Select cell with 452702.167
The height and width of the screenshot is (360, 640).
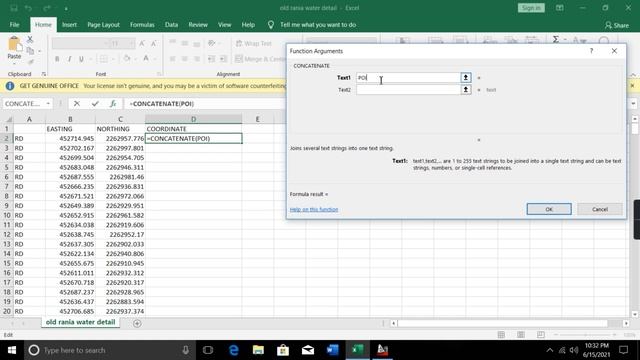[70, 148]
